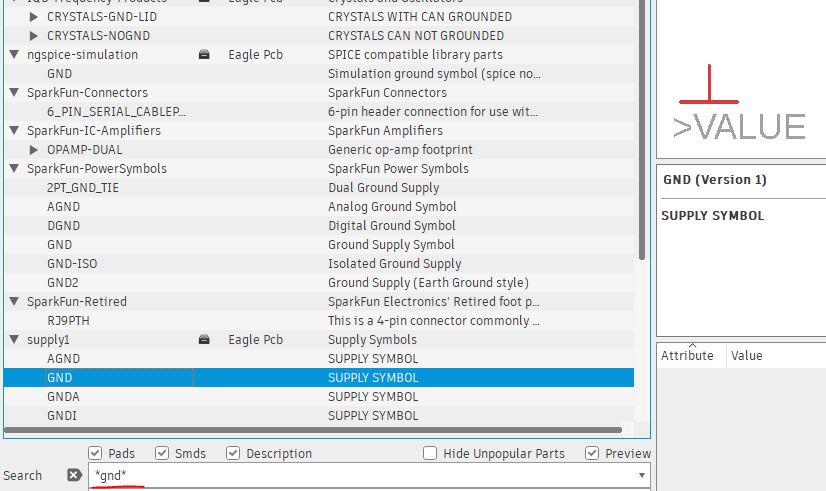Click the Attribute column header

click(687, 356)
